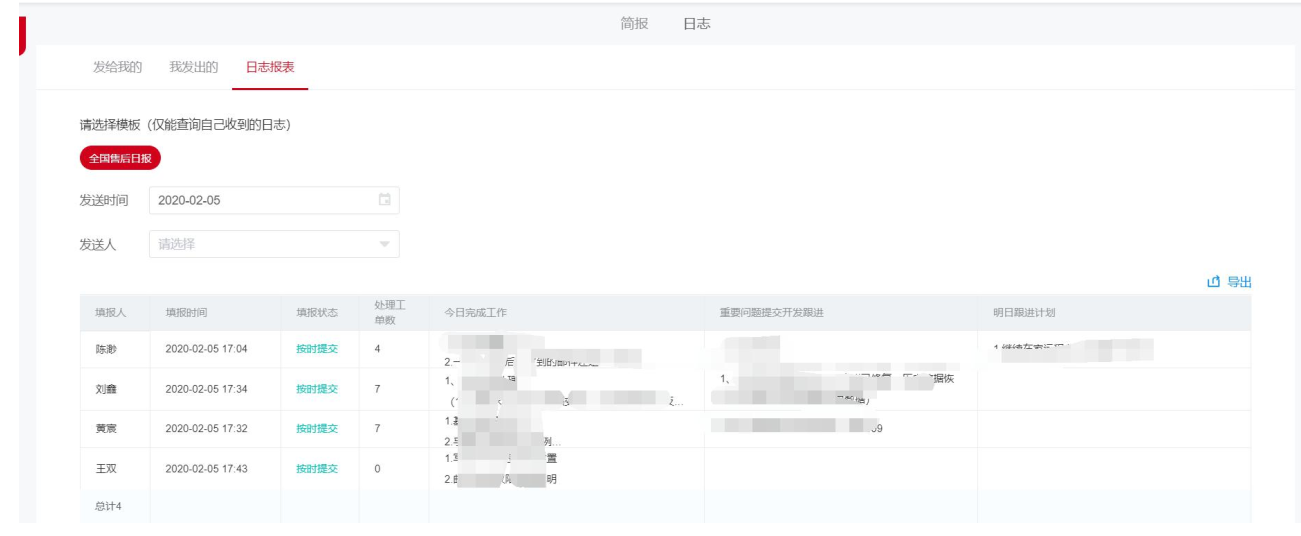Click the 填报人 column header
This screenshot has height=536, width=1301.
(111, 313)
